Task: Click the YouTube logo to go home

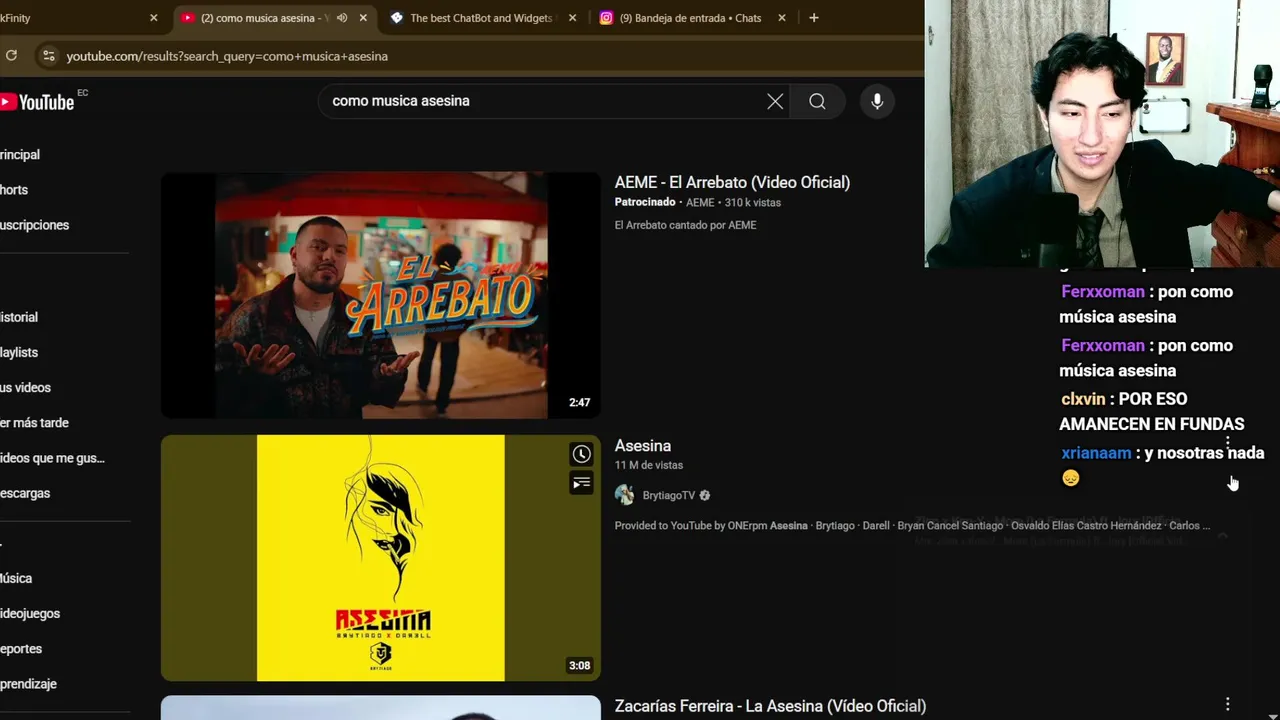Action: click(x=37, y=101)
